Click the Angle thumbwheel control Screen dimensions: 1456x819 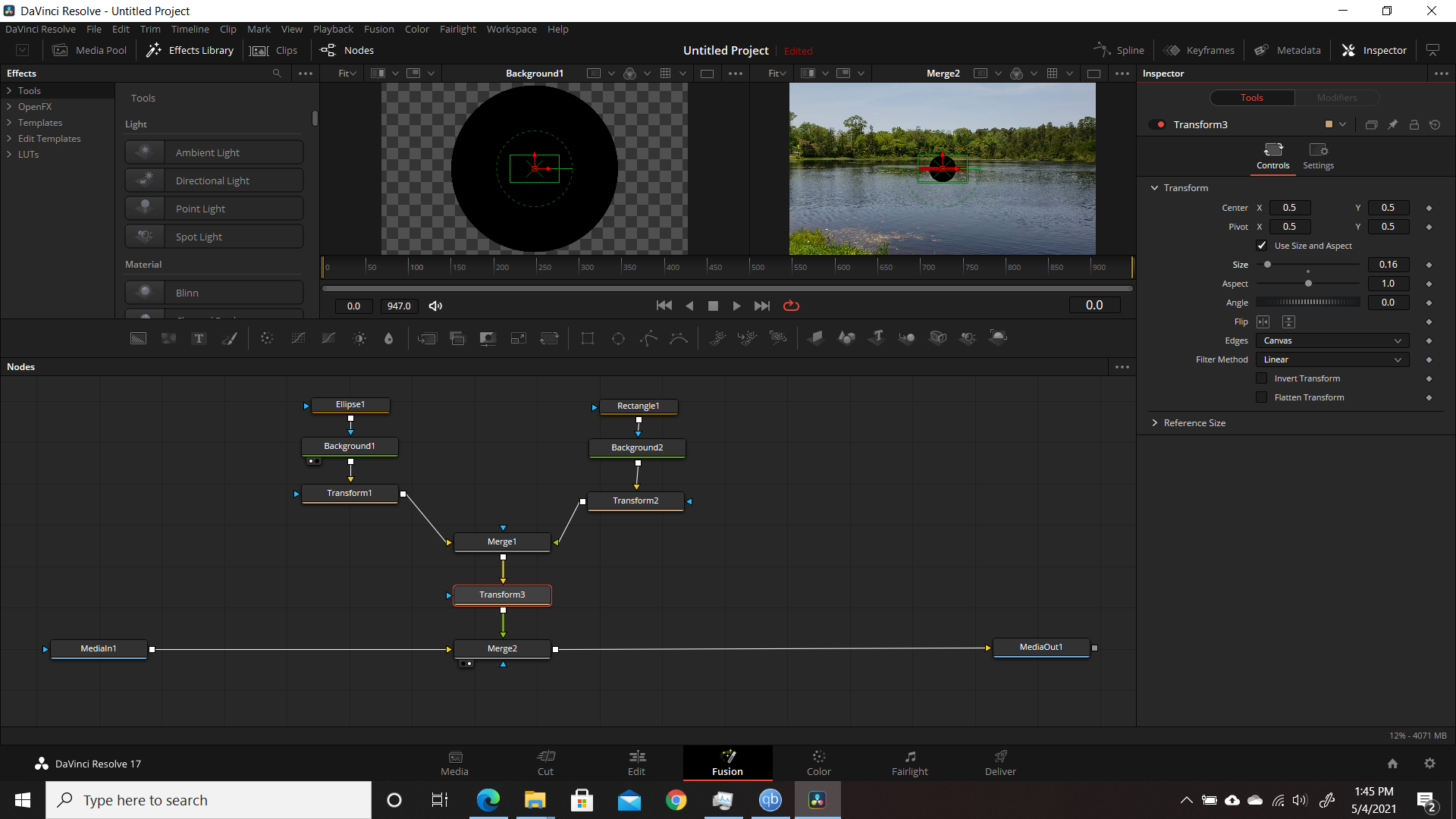pos(1308,303)
